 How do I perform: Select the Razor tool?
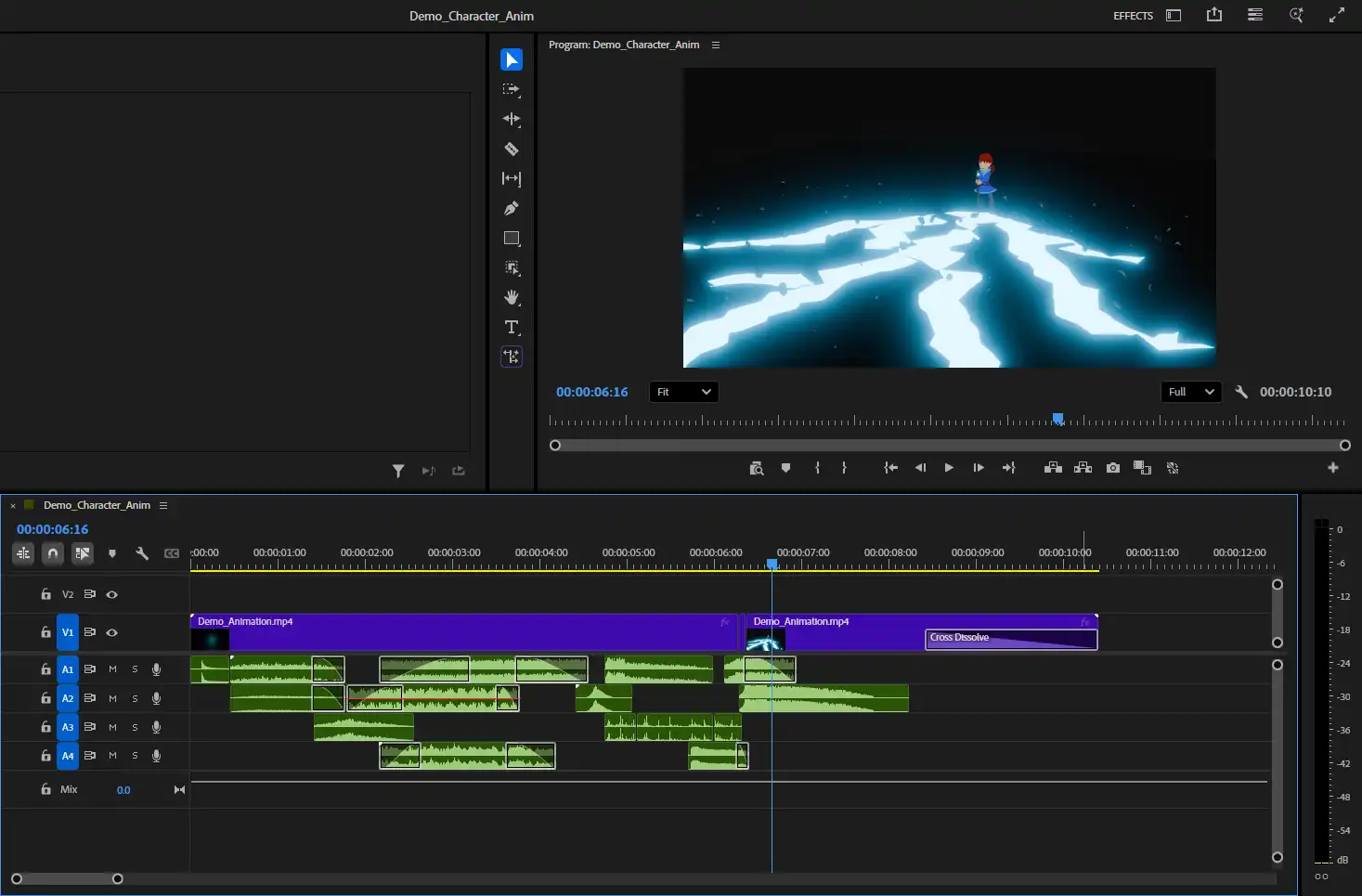pos(512,149)
